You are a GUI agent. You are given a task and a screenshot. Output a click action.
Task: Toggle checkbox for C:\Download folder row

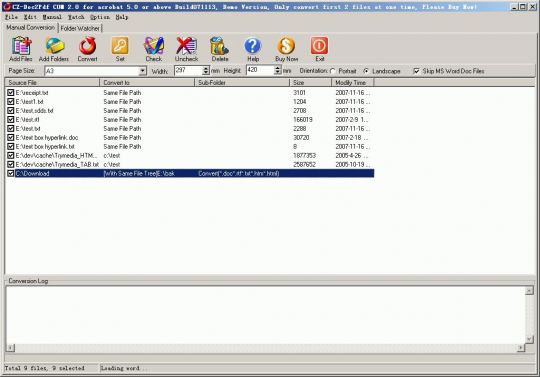(10, 173)
